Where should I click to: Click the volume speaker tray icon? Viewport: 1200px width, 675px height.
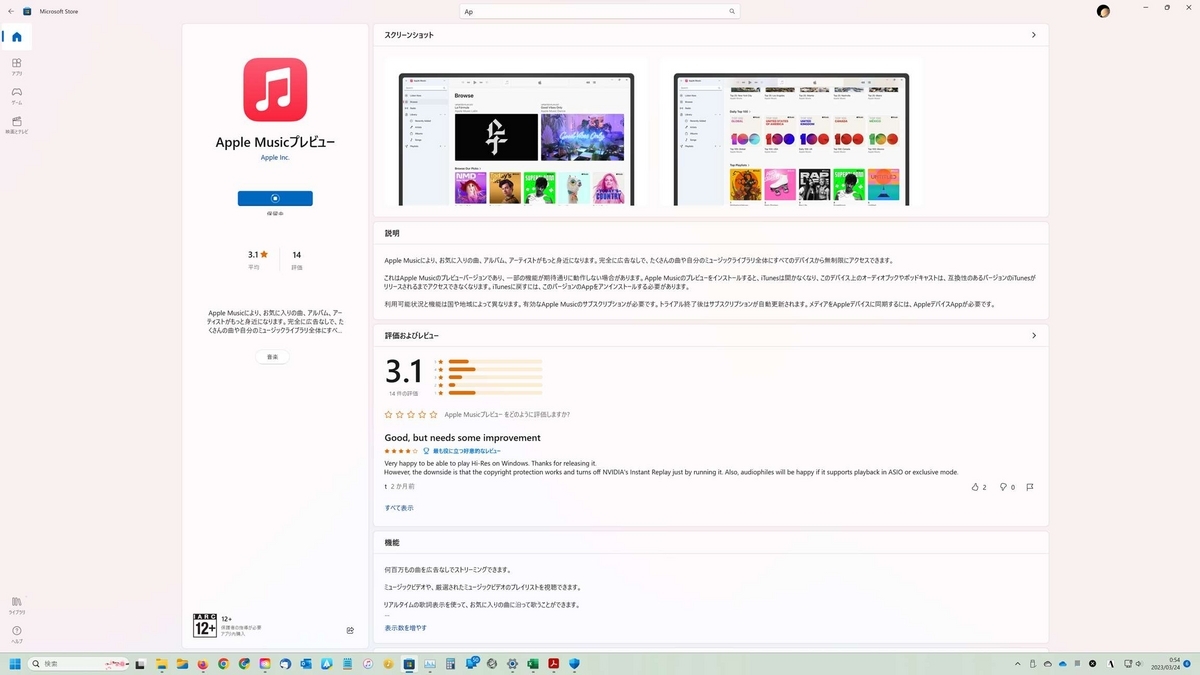click(x=1139, y=664)
